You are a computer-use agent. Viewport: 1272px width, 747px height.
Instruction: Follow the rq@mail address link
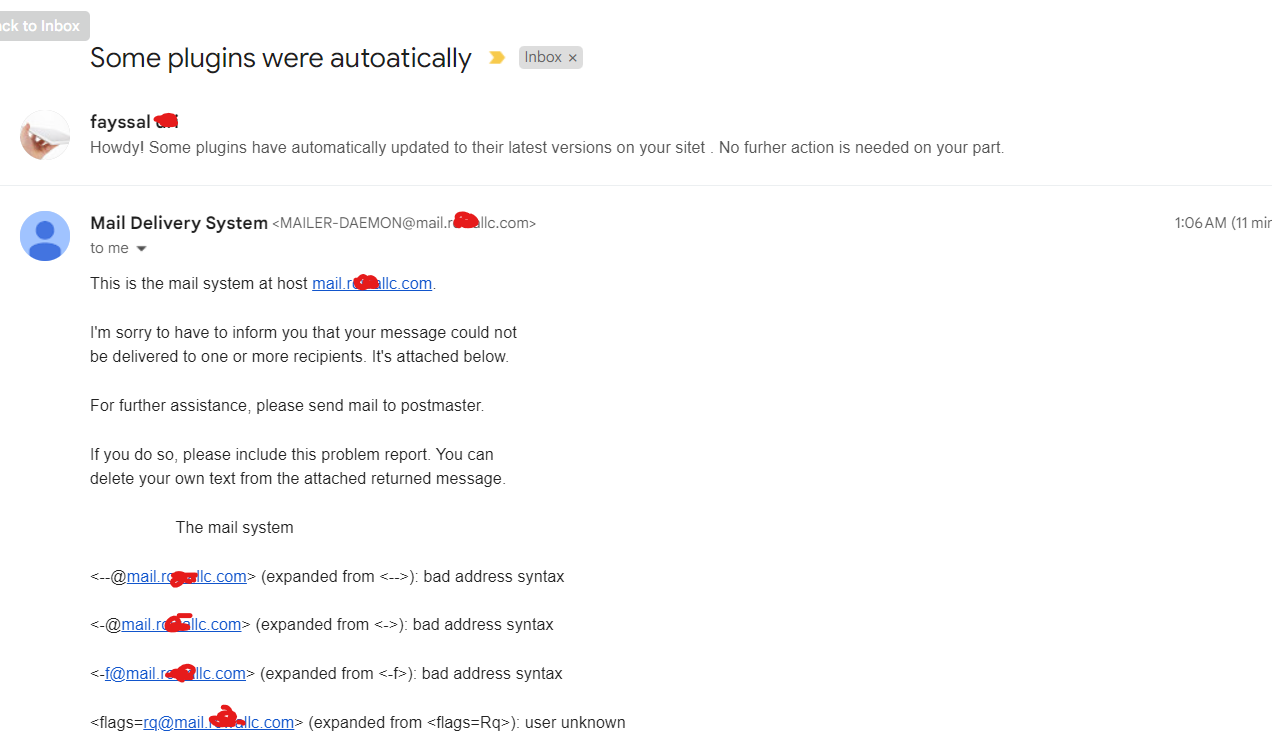[x=218, y=722]
